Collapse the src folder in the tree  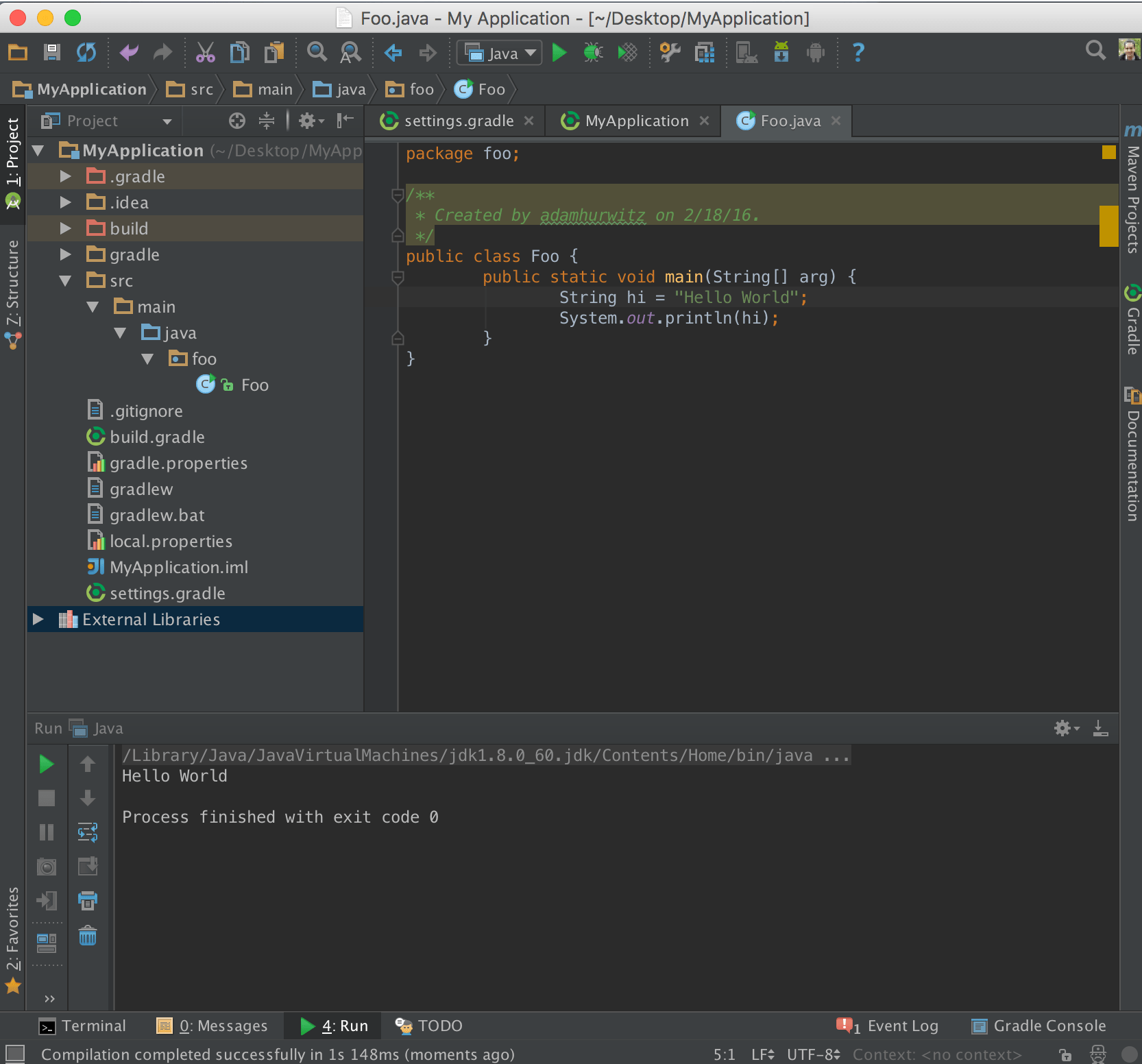(66, 281)
